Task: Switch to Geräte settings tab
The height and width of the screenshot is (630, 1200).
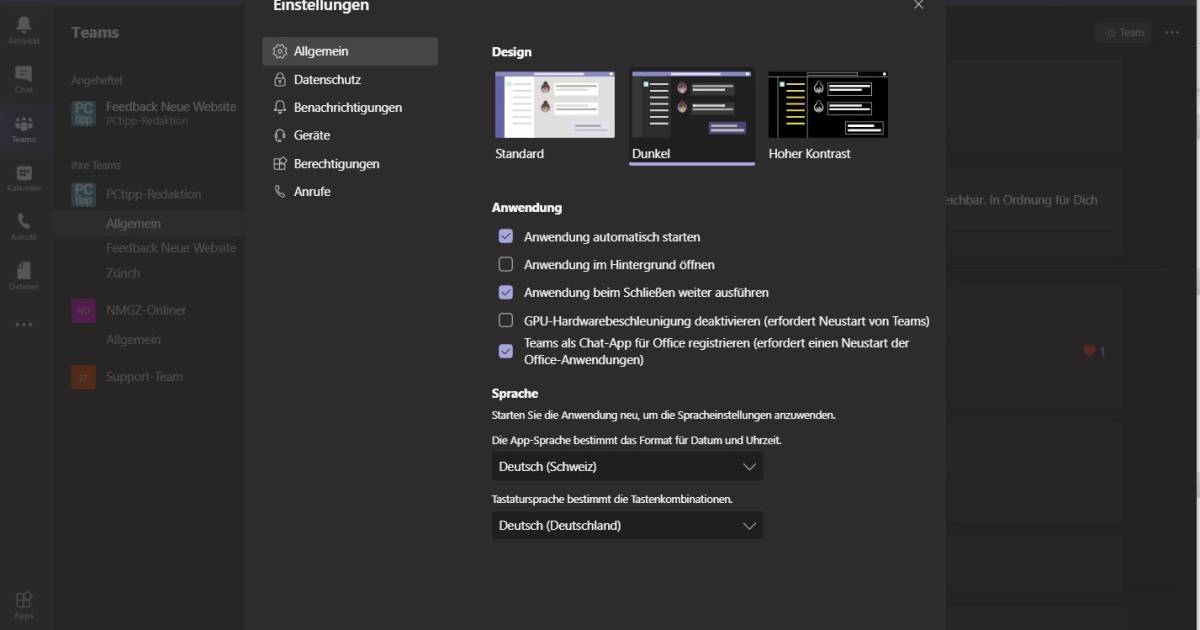Action: (350, 135)
